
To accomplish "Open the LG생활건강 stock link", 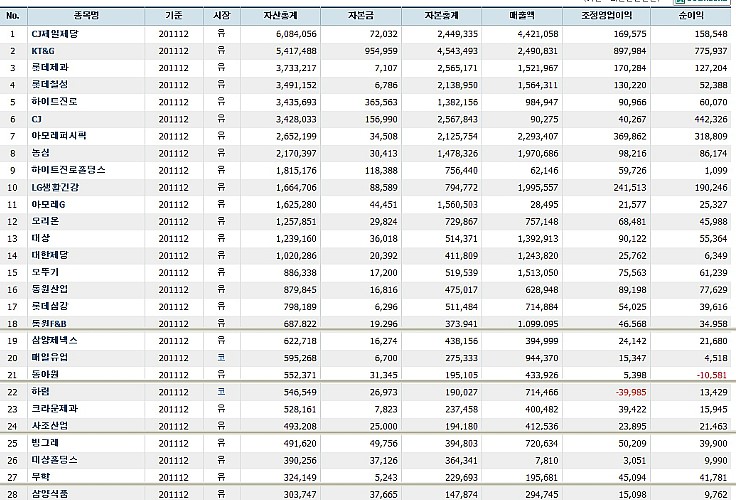I will point(55,187).
